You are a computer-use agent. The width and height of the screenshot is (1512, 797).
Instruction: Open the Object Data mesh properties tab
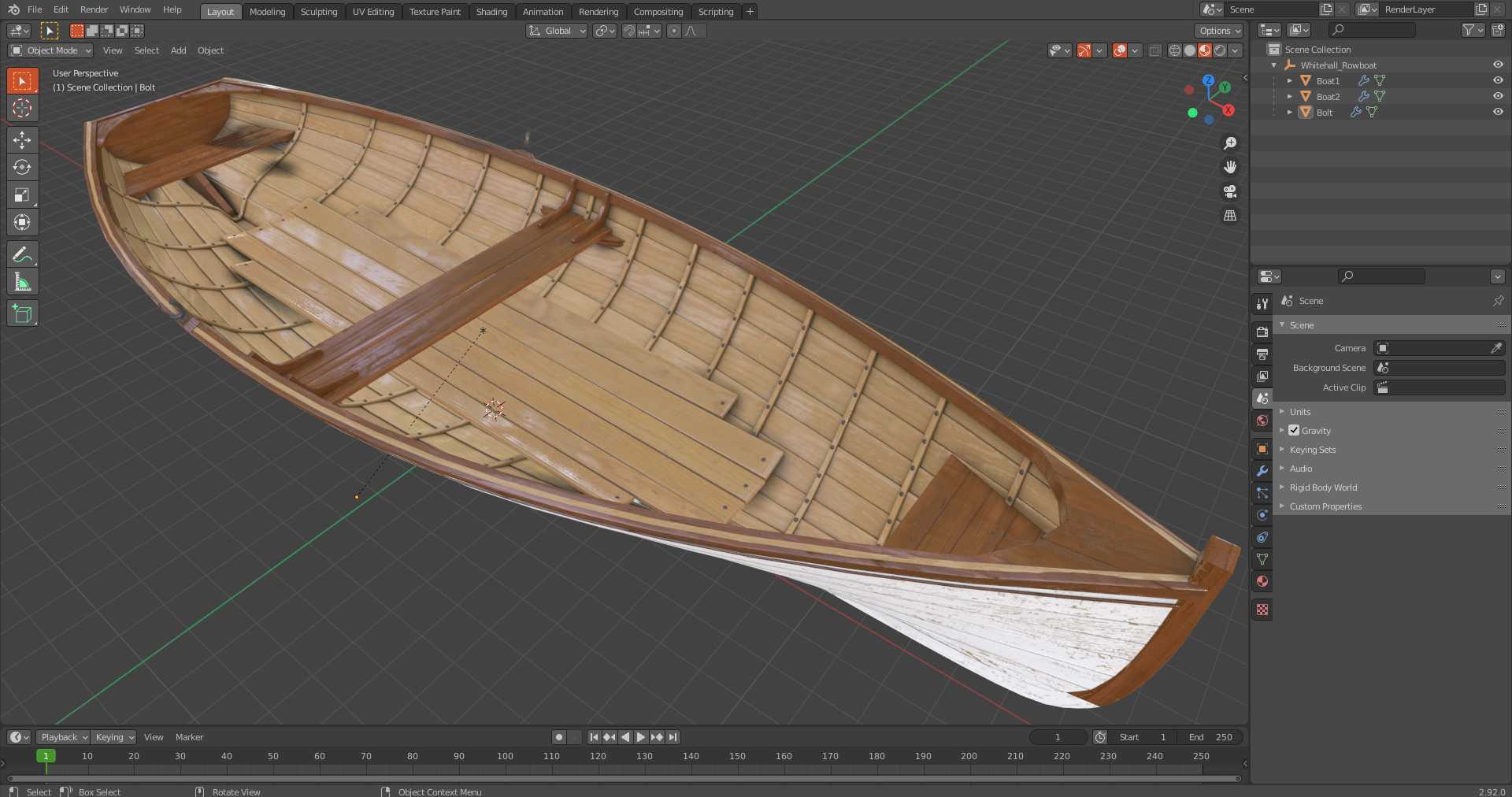click(x=1262, y=558)
